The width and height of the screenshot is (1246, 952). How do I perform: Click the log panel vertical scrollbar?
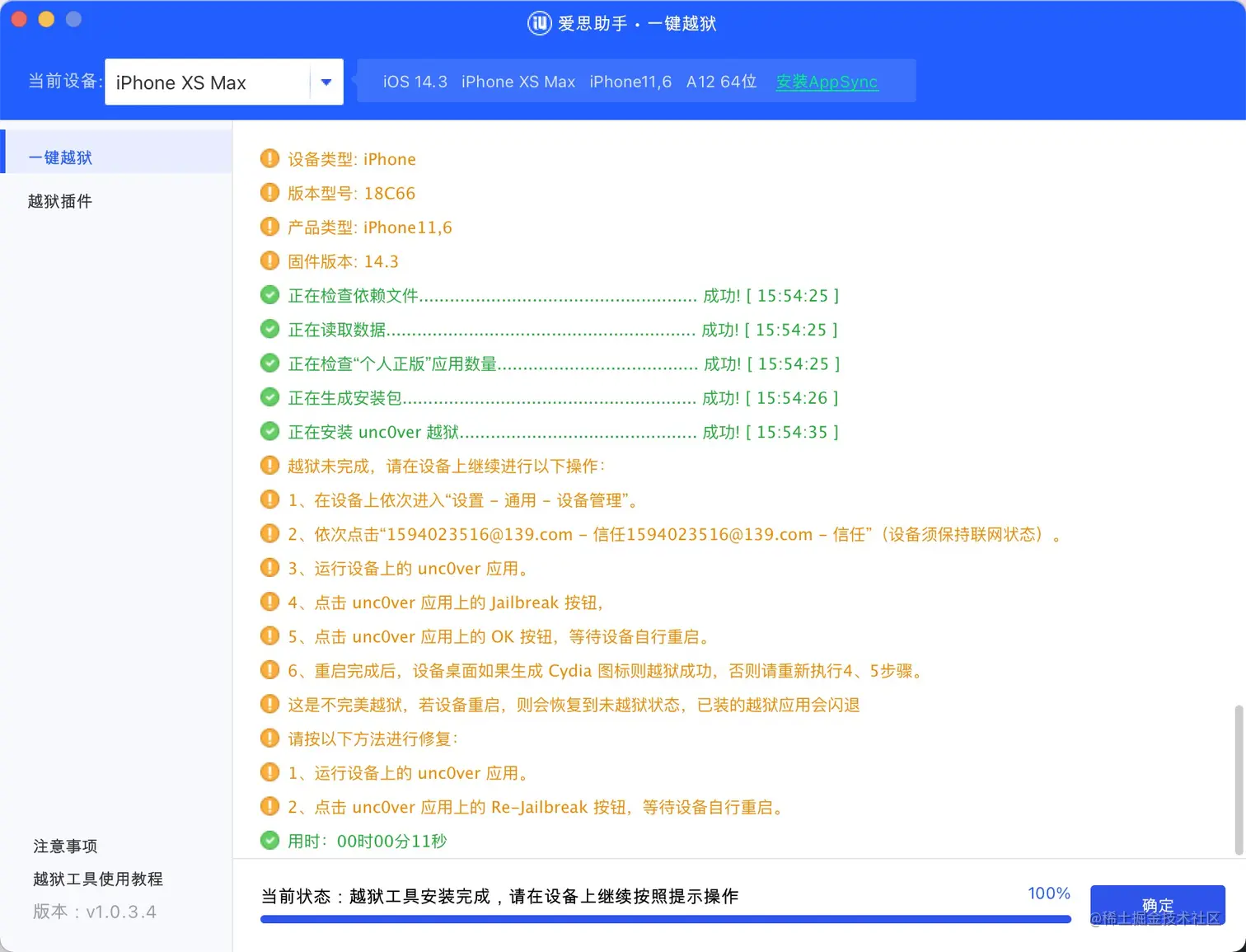tap(1239, 780)
